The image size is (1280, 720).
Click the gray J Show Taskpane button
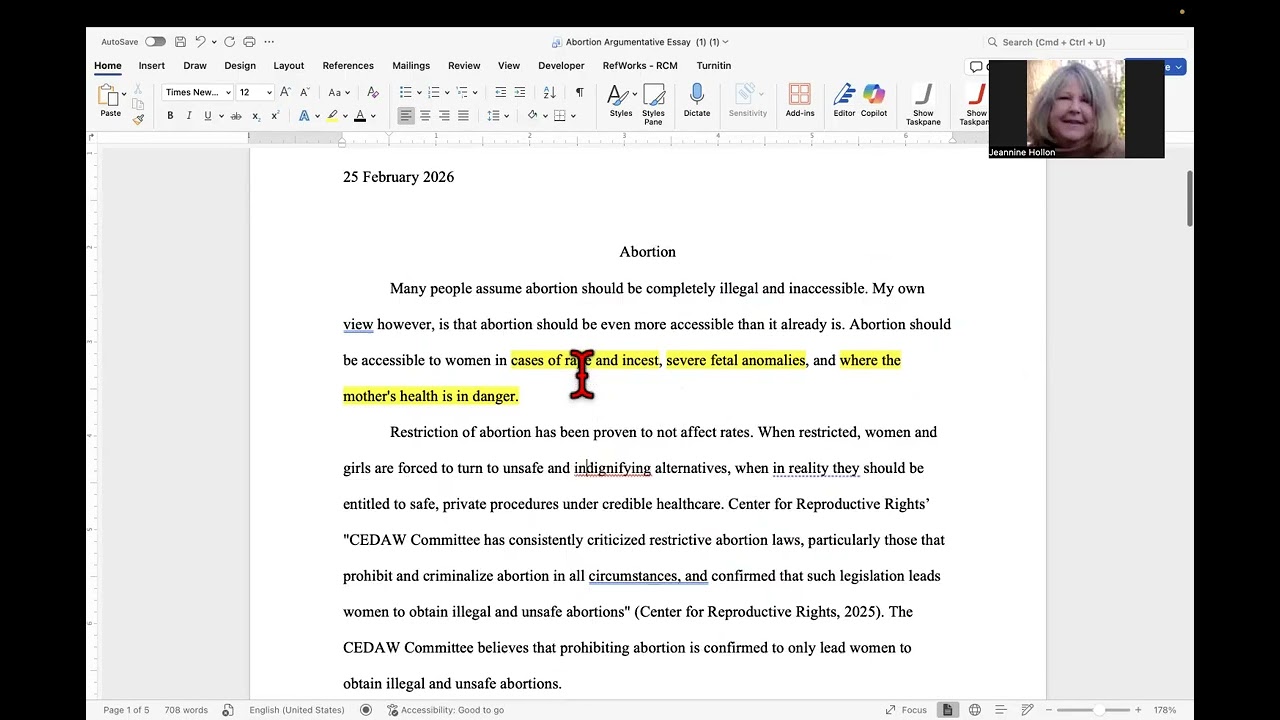pos(923,104)
